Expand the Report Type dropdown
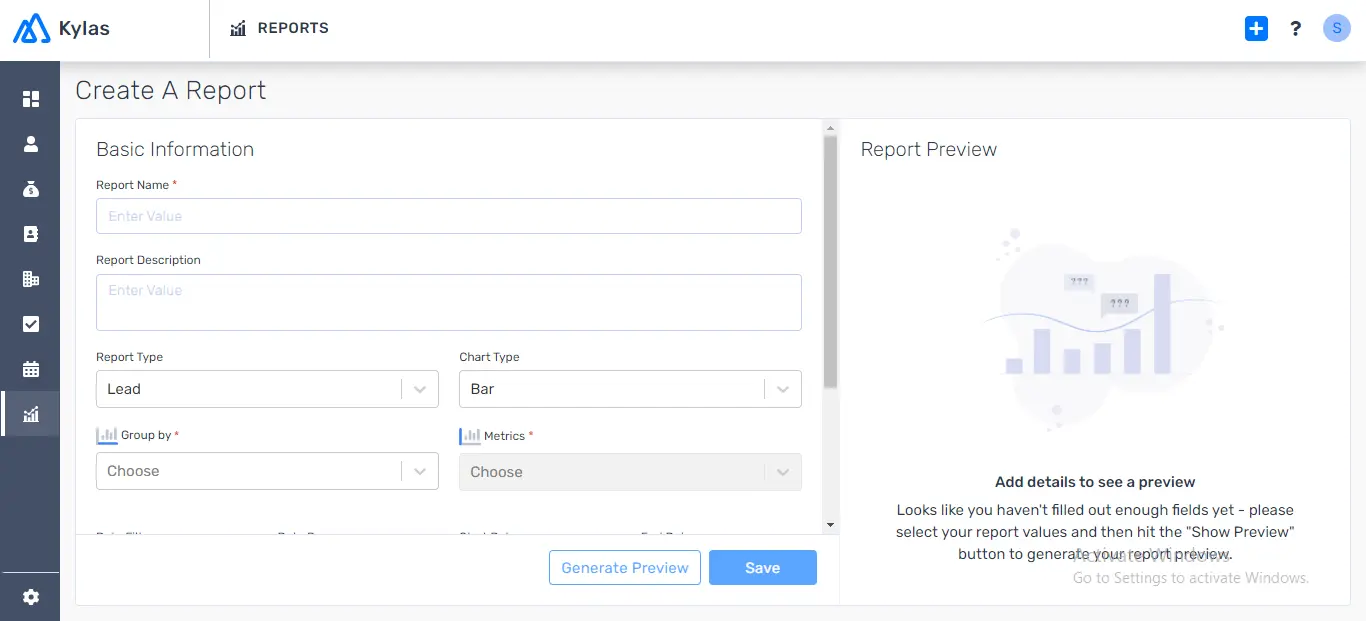Screen dimensions: 1366x621 267,389
